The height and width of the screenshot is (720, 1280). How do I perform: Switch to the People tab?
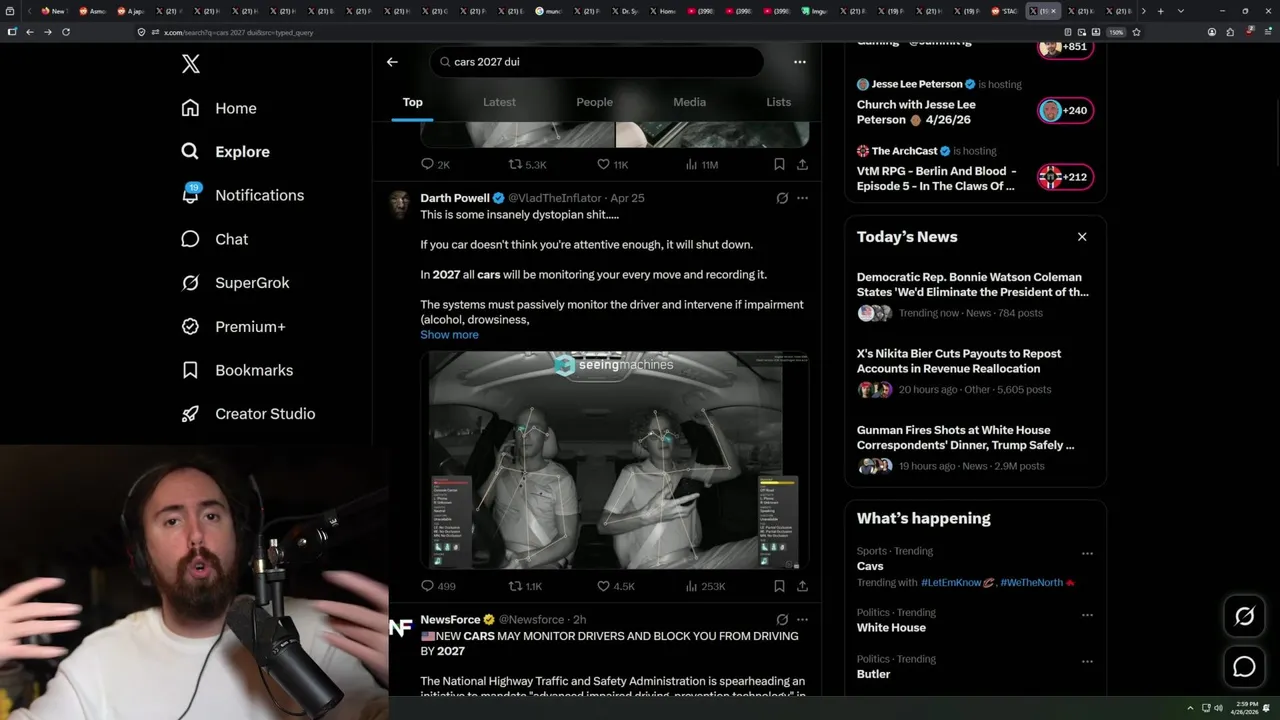(x=594, y=102)
